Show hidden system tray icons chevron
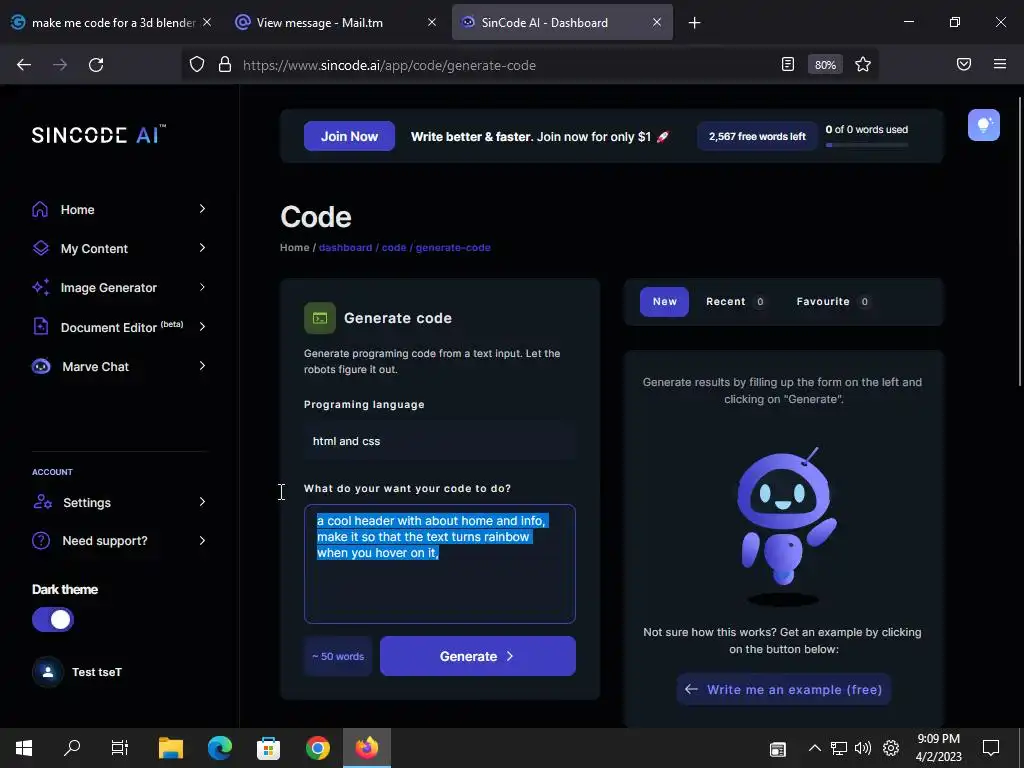Screen dimensions: 1024x768 [814, 748]
